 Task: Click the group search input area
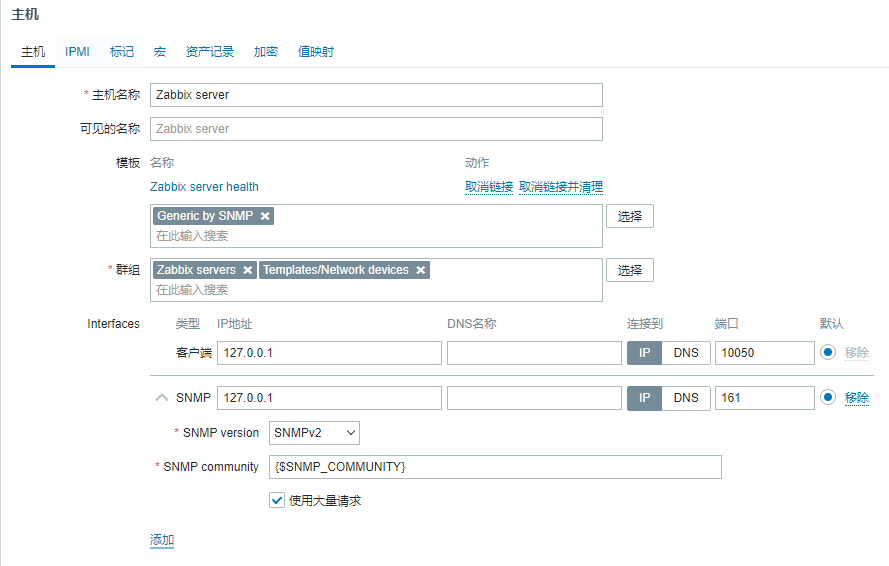point(374,290)
